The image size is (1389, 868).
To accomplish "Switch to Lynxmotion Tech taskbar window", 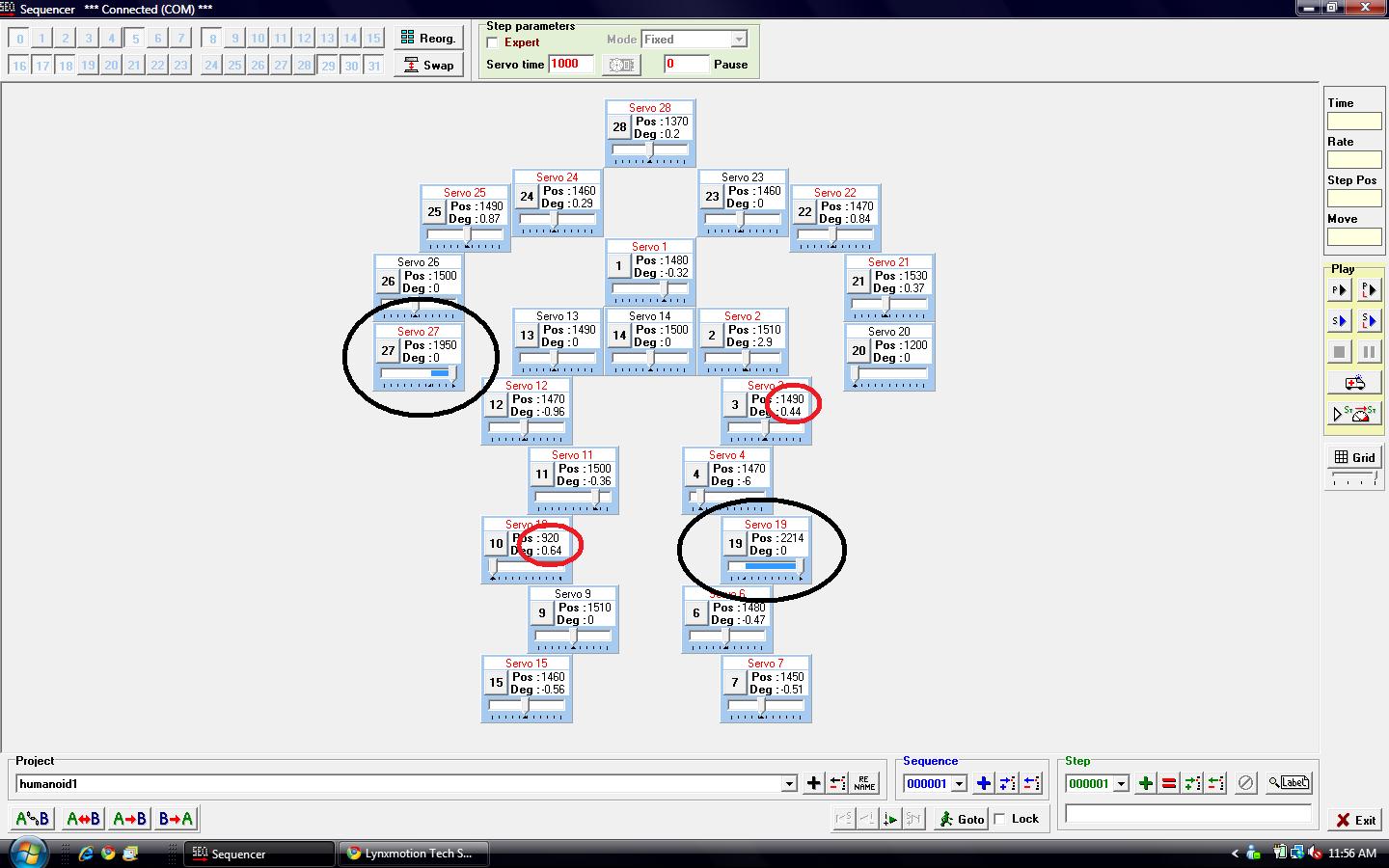I will (413, 854).
